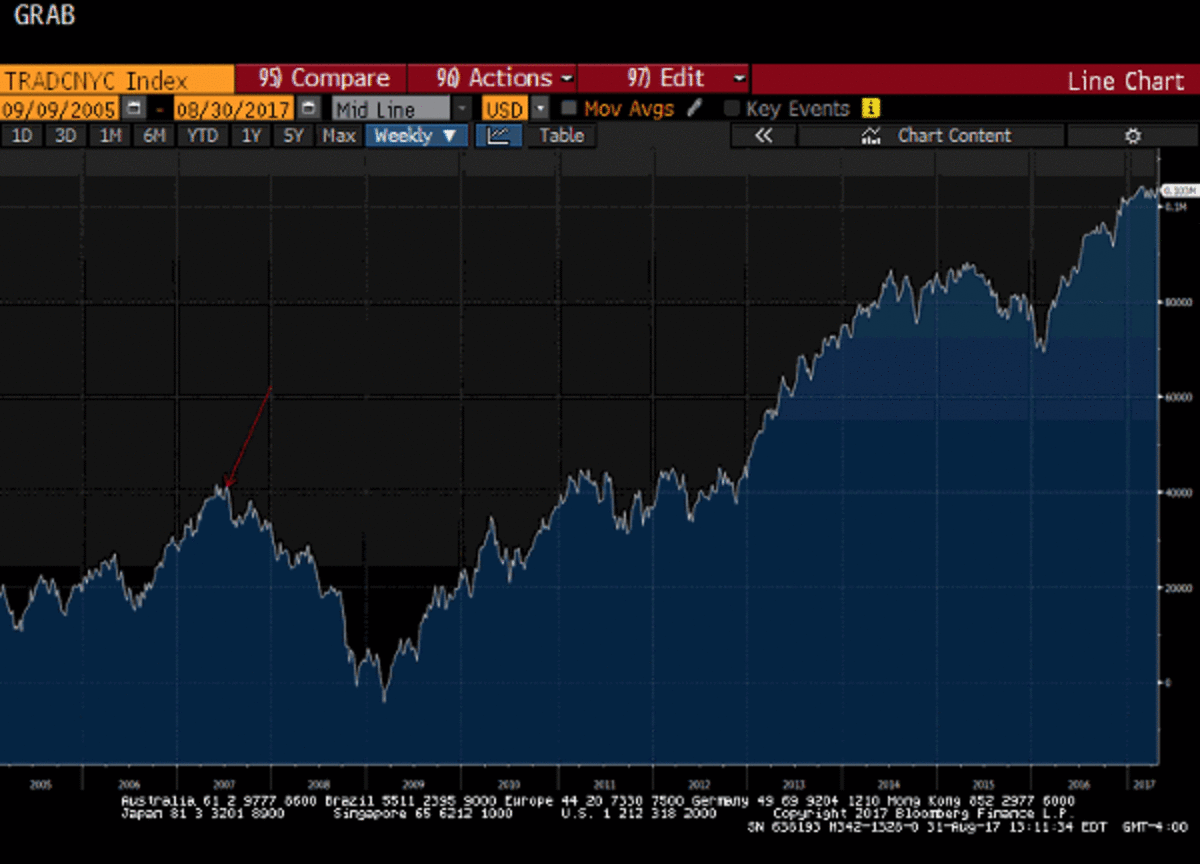Select the 1M range tab
Image resolution: width=1200 pixels, height=864 pixels.
(110, 136)
